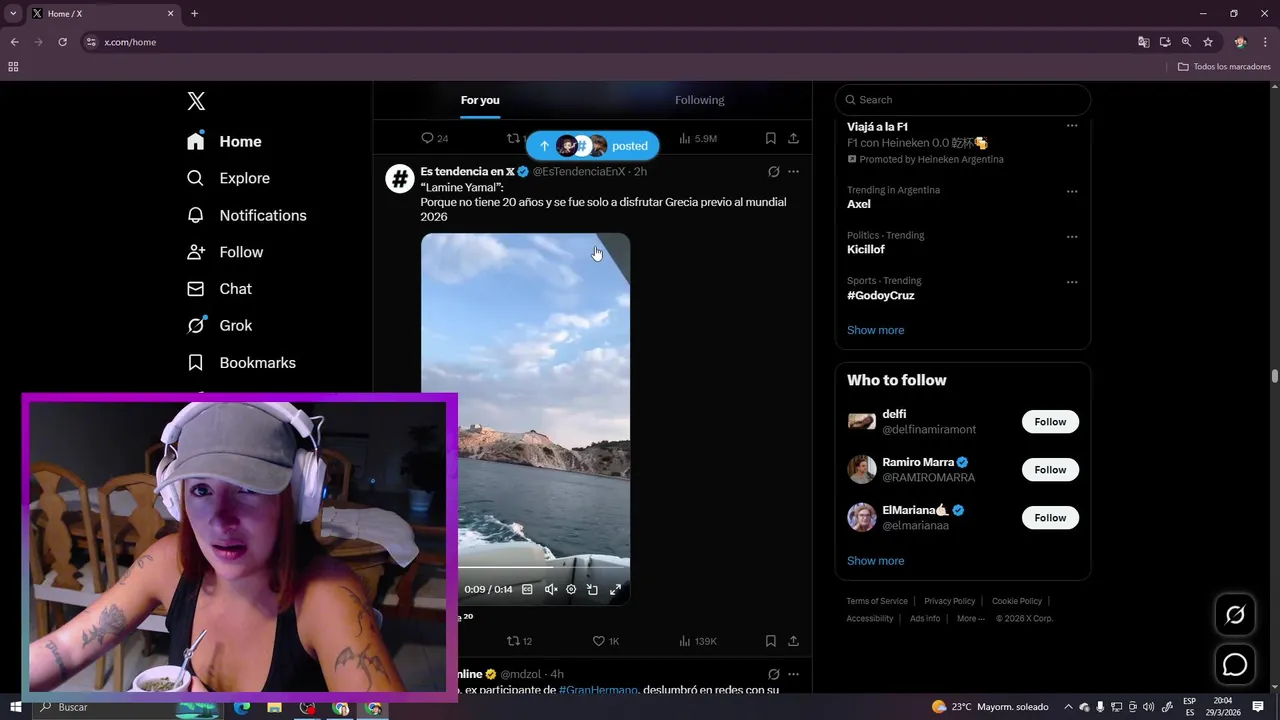The width and height of the screenshot is (1280, 720).
Task: Click the X logo in the sidebar
Action: pos(196,101)
